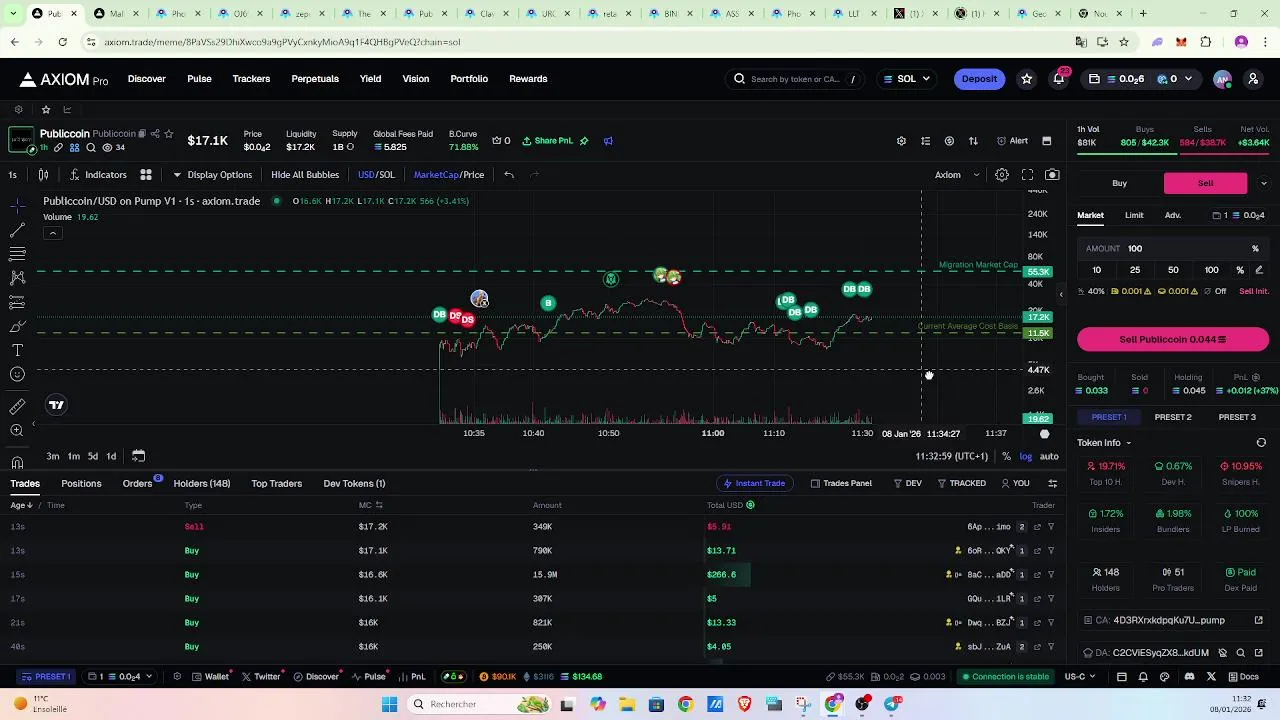
Task: Toggle log scale on the chart
Action: [1026, 456]
